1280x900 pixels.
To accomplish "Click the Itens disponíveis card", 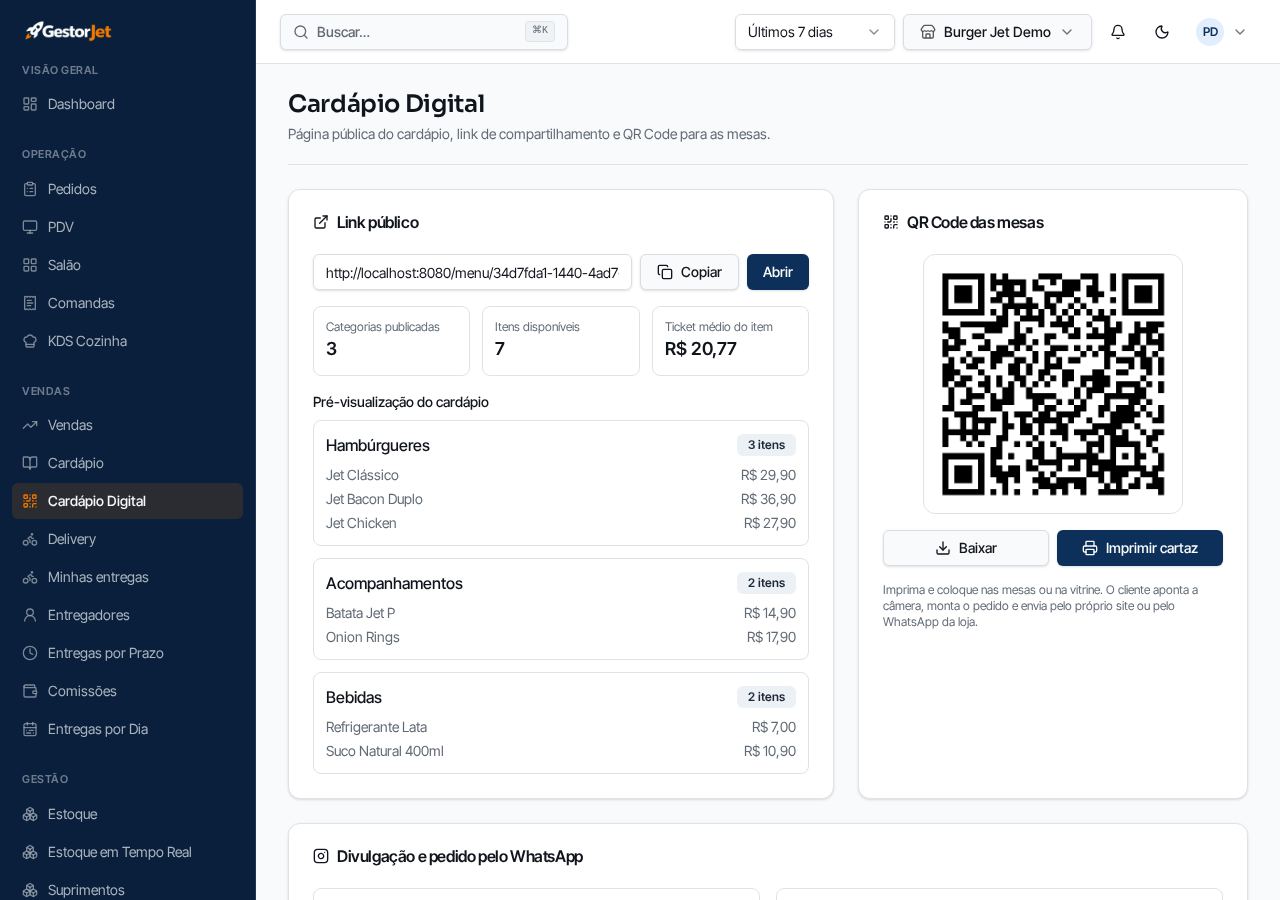I will [x=561, y=341].
